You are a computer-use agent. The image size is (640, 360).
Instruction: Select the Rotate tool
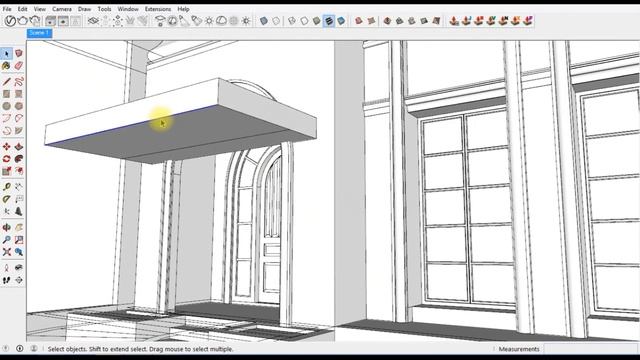click(7, 159)
